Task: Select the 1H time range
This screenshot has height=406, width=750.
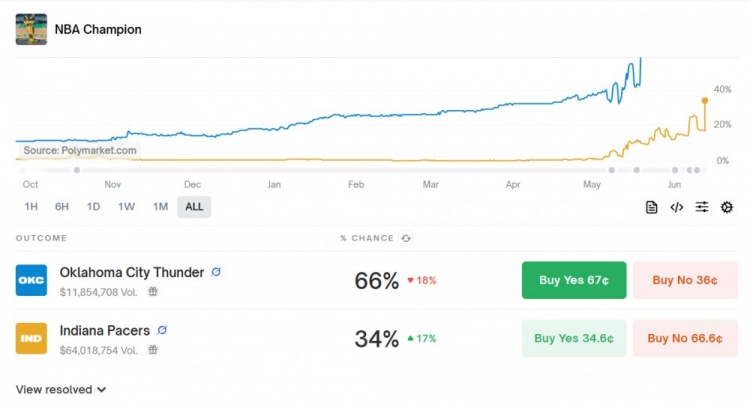Action: click(x=31, y=207)
